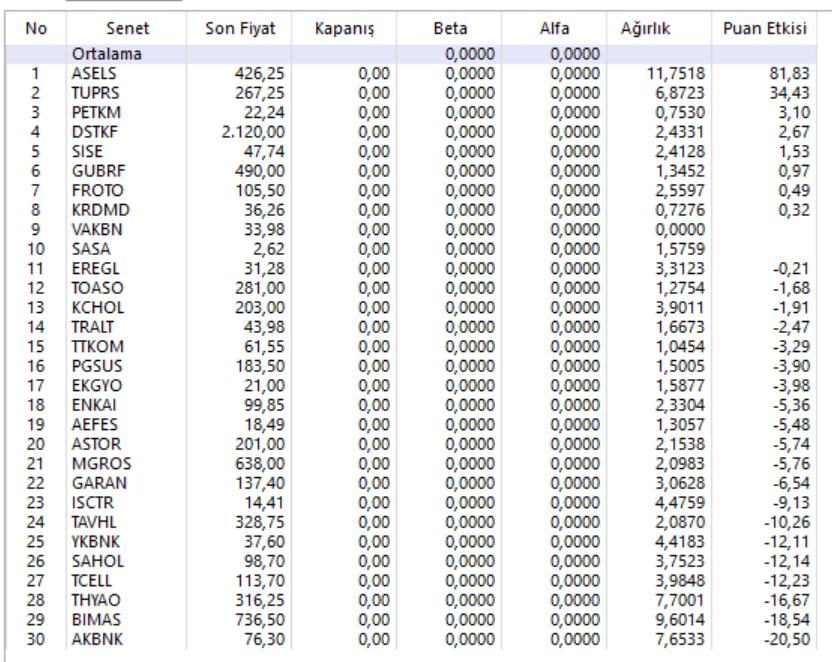The image size is (832, 662).
Task: Select the AKBNK stock row
Action: click(411, 639)
